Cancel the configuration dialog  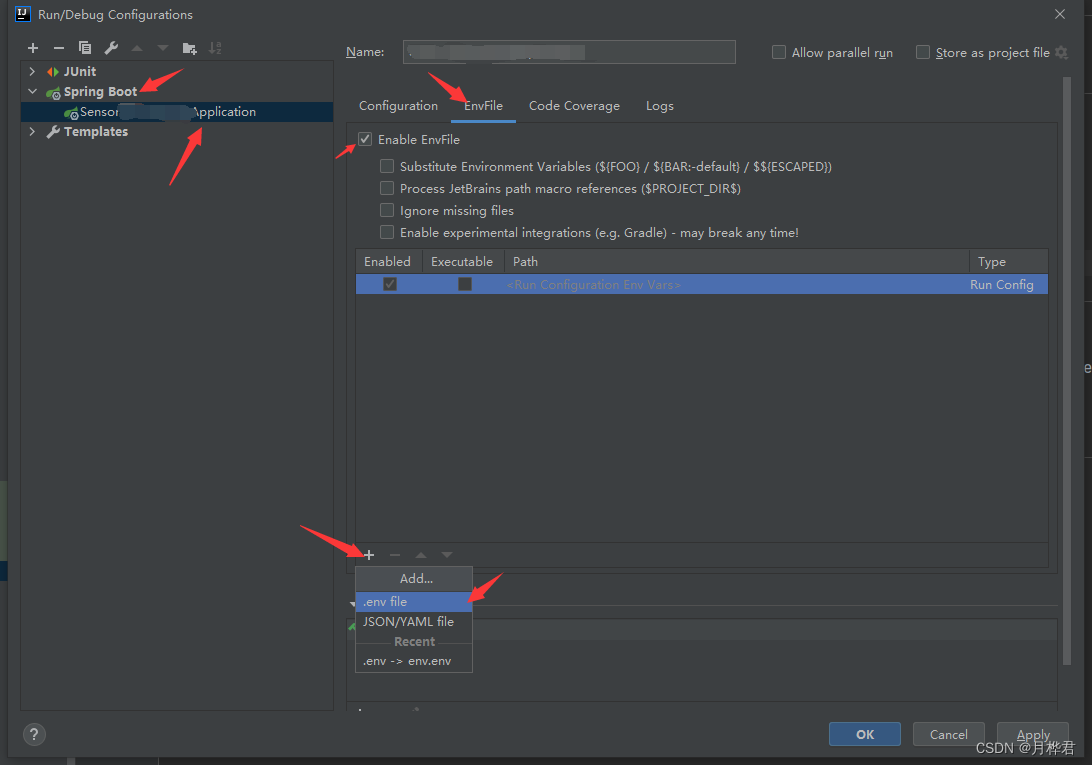point(949,734)
